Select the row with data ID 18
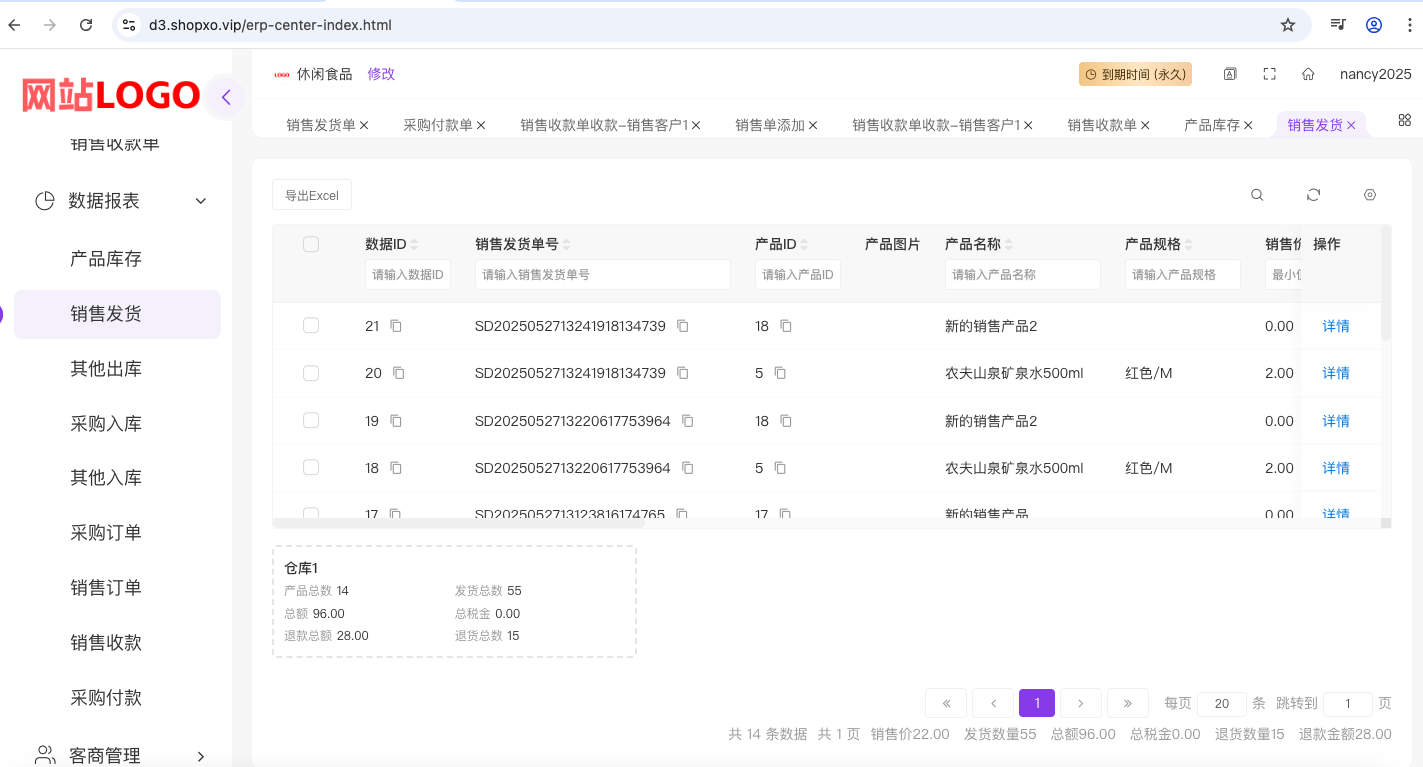The image size is (1423, 767). 311,468
